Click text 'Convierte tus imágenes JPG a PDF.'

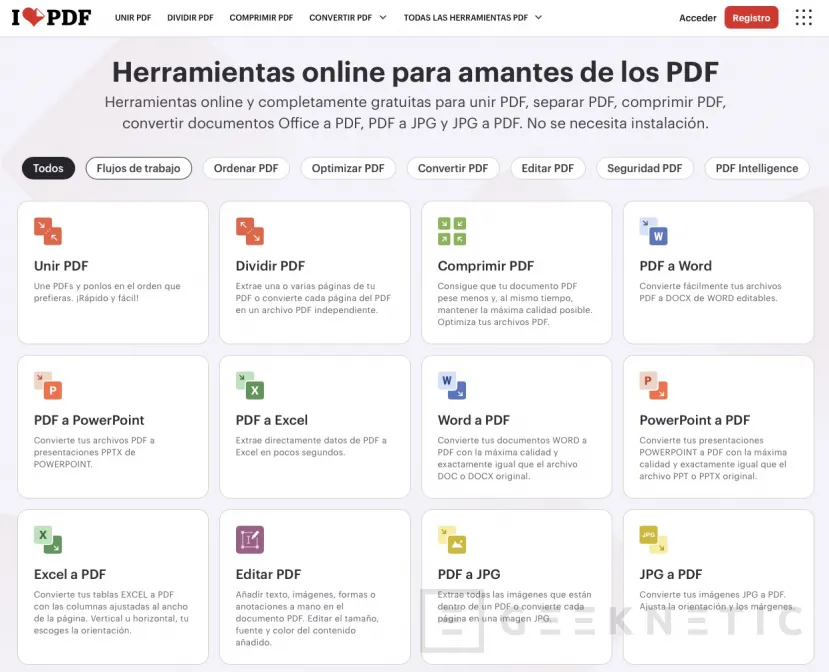(x=713, y=595)
